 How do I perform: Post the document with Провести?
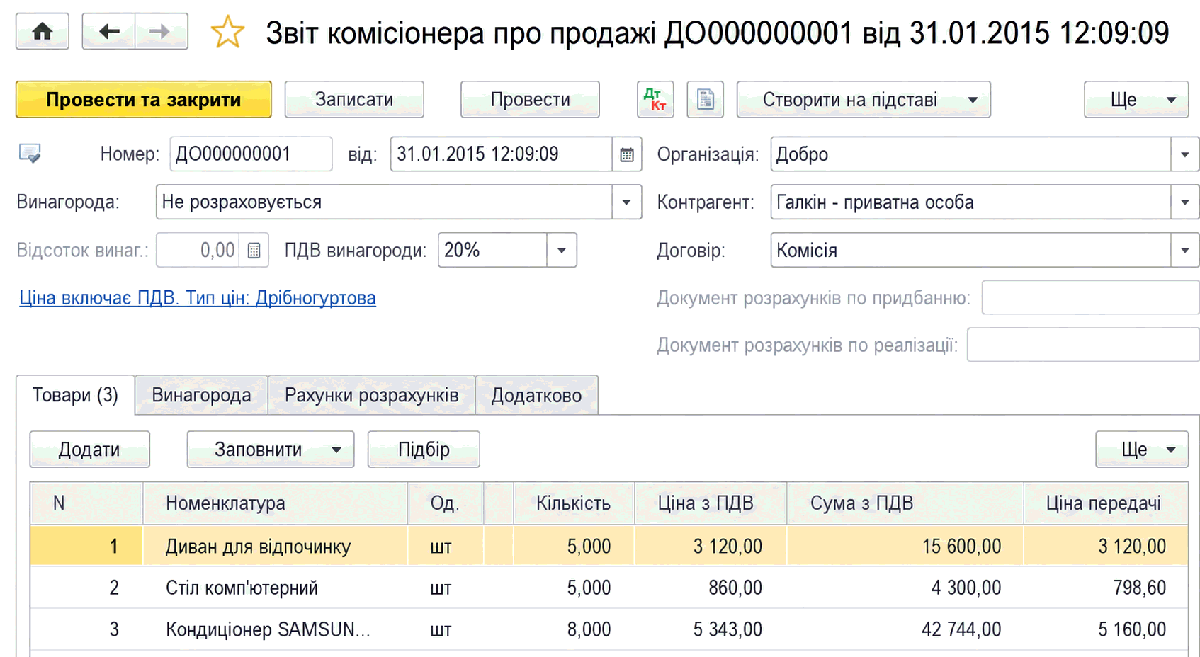tap(530, 100)
